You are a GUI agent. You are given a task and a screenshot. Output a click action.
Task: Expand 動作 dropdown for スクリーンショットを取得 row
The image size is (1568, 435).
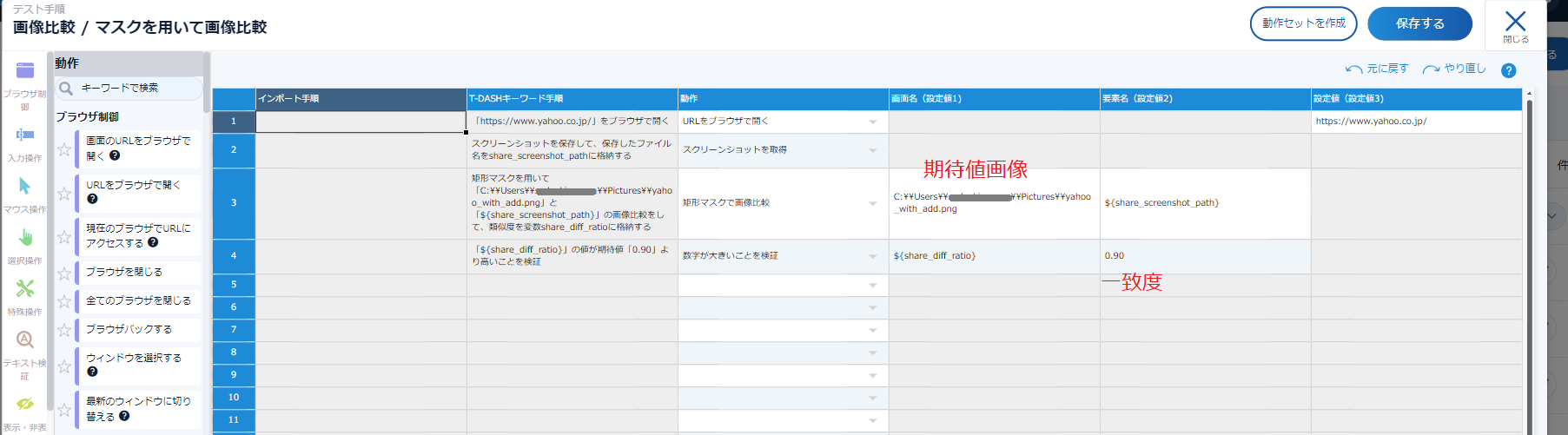[873, 150]
